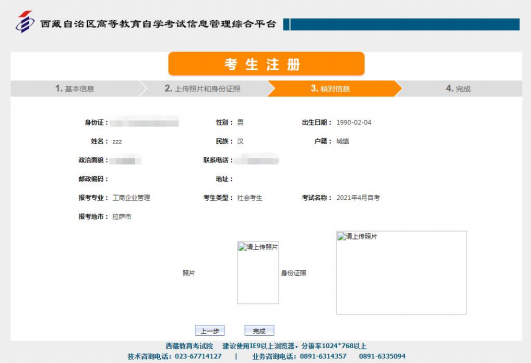
Task: Click the exam name 2021年4月自考
Action: pyautogui.click(x=358, y=198)
